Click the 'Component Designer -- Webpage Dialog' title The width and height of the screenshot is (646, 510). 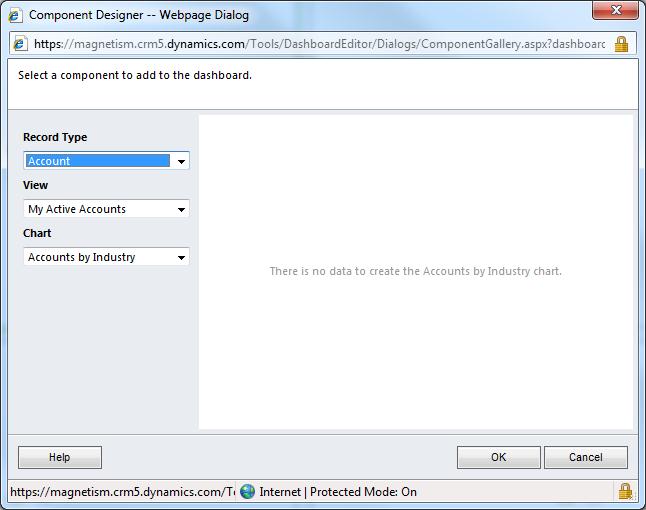tap(139, 15)
